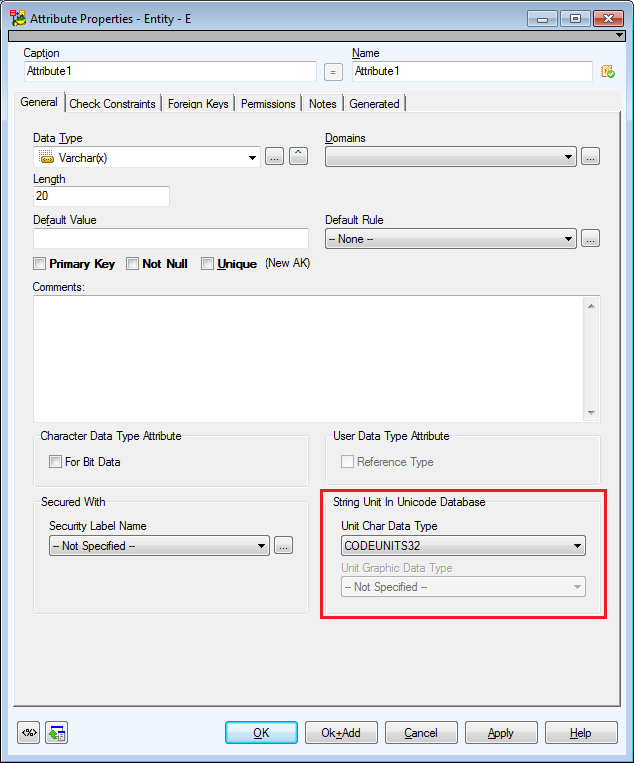Click the application icon in the title bar
634x763 pixels.
(x=18, y=18)
